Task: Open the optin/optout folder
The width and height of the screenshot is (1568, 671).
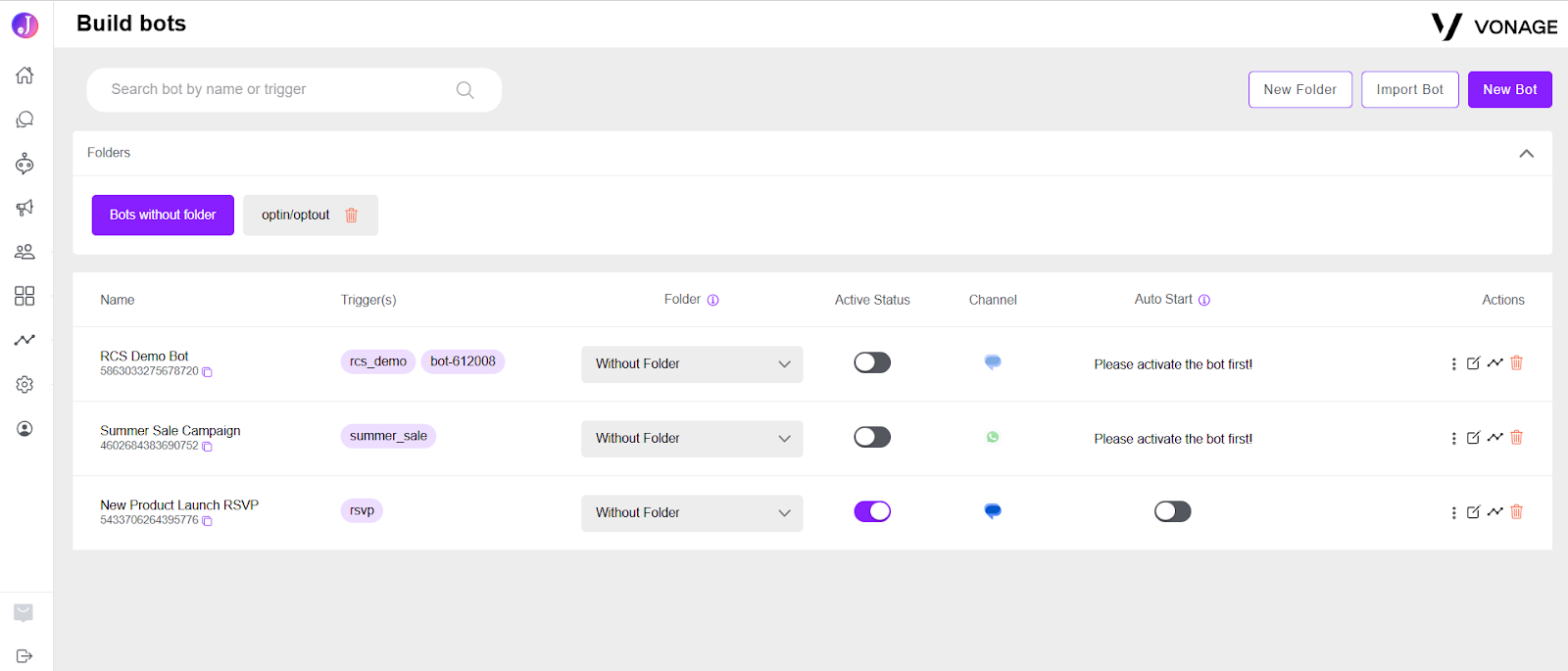Action: point(295,216)
